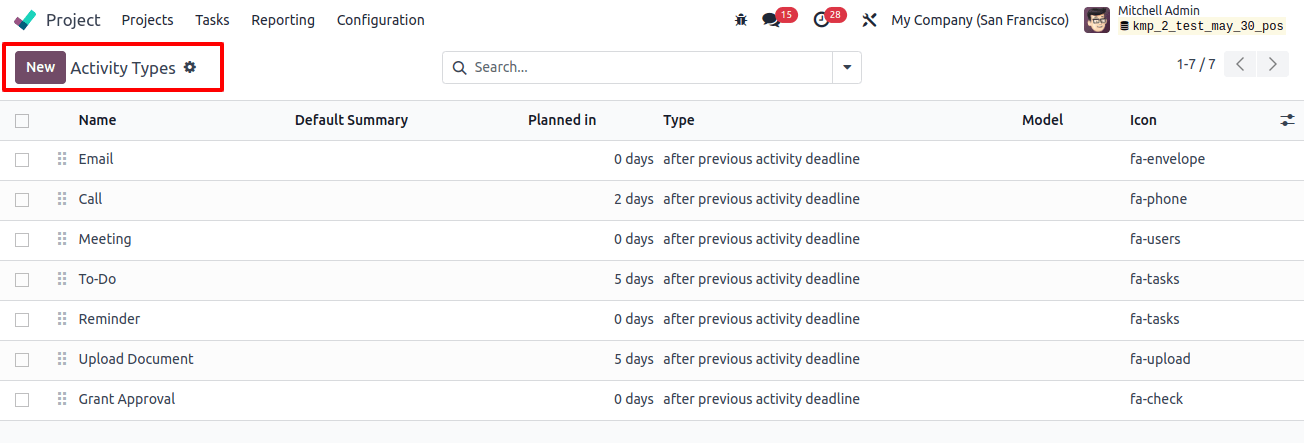Open the debug bug icon menu
The width and height of the screenshot is (1304, 443).
pos(741,20)
